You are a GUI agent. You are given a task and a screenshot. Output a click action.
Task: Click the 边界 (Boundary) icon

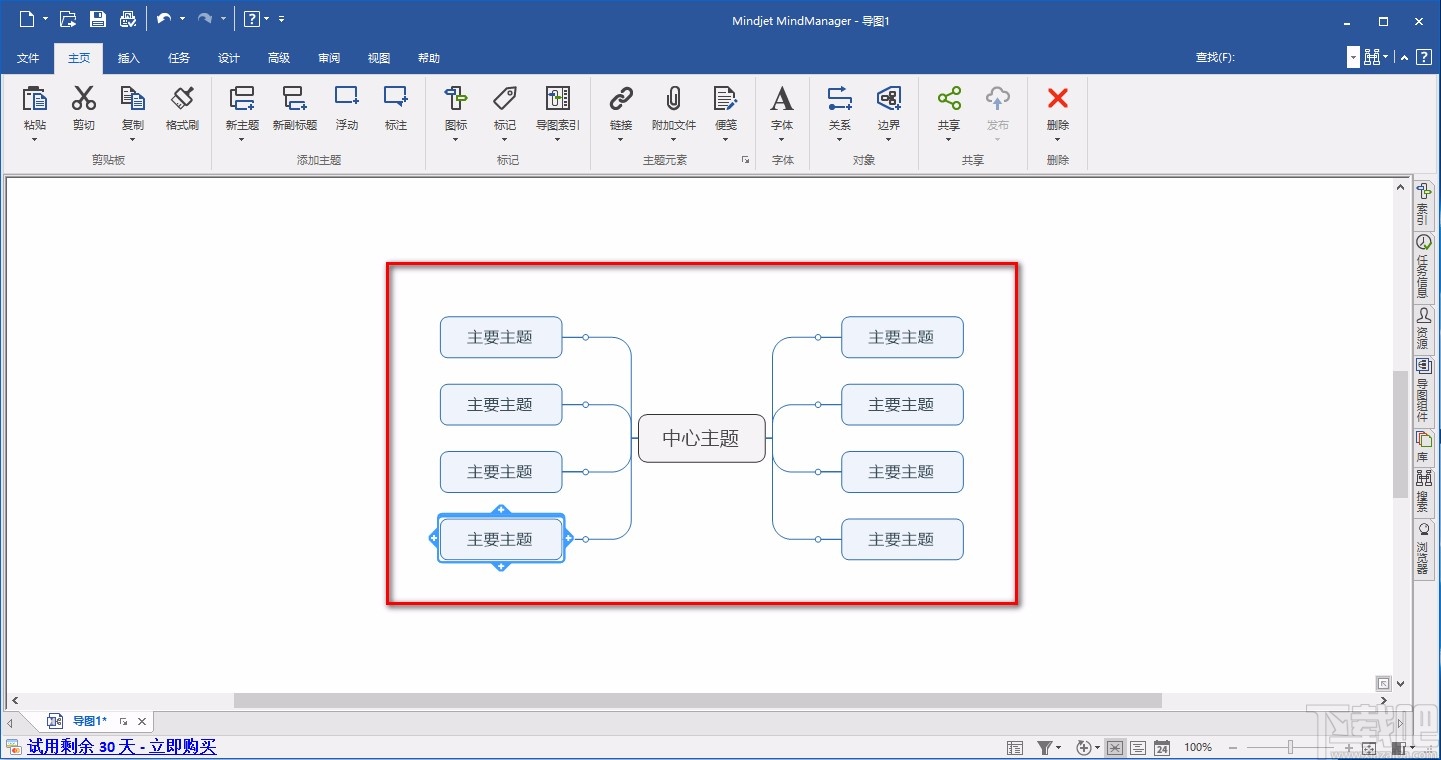point(889,98)
